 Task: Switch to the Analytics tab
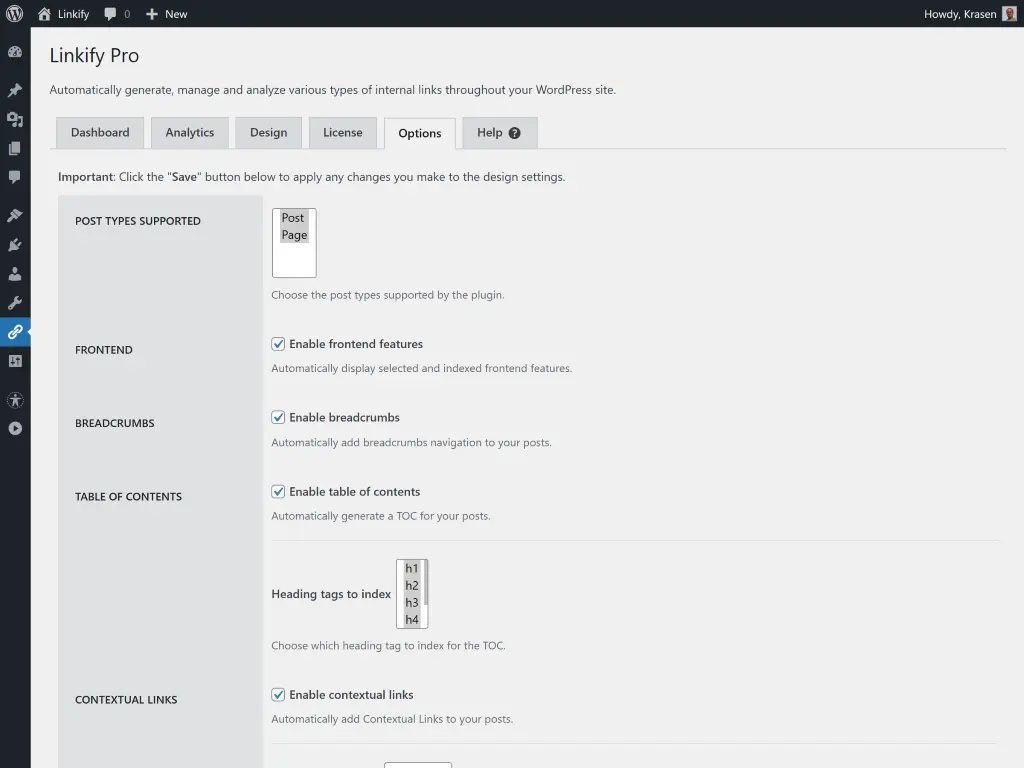click(x=189, y=132)
